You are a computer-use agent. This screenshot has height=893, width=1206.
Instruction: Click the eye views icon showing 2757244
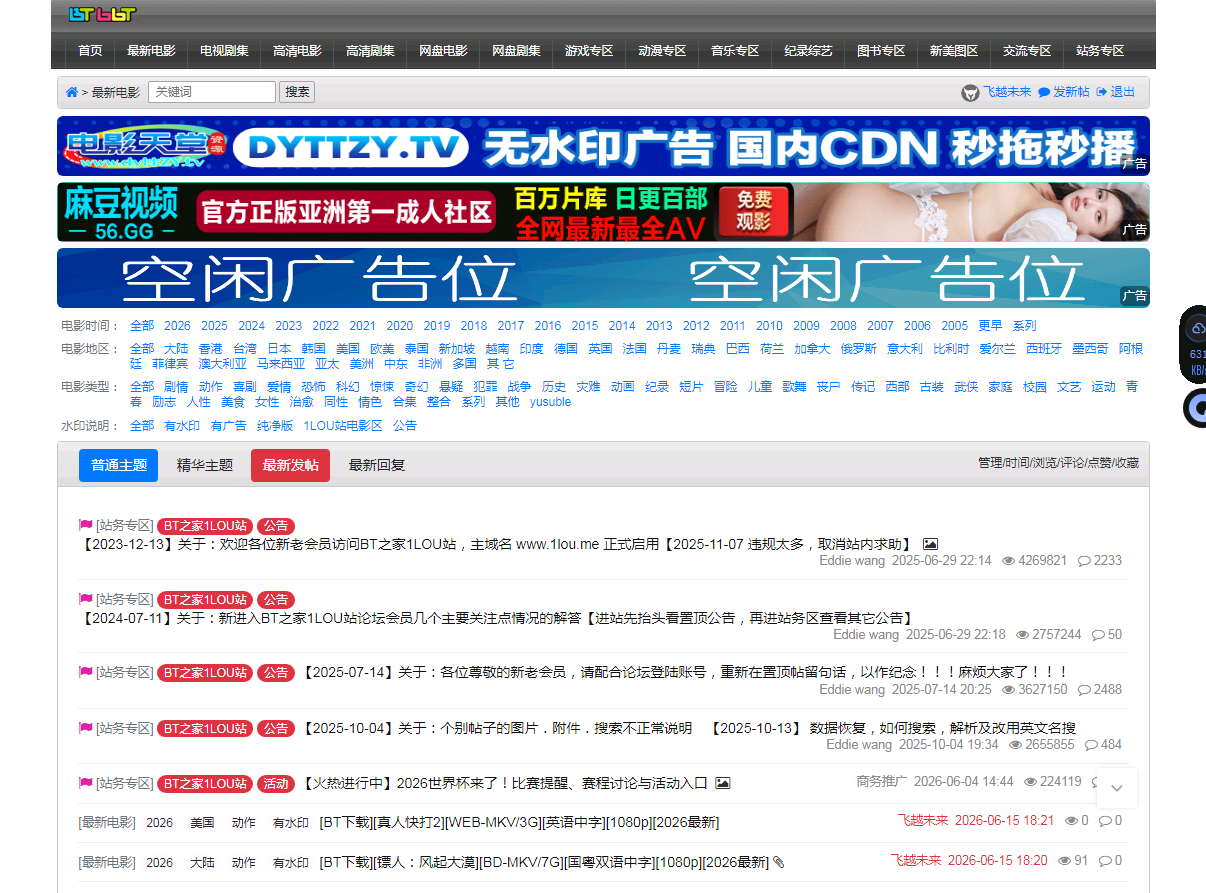pyautogui.click(x=1023, y=635)
